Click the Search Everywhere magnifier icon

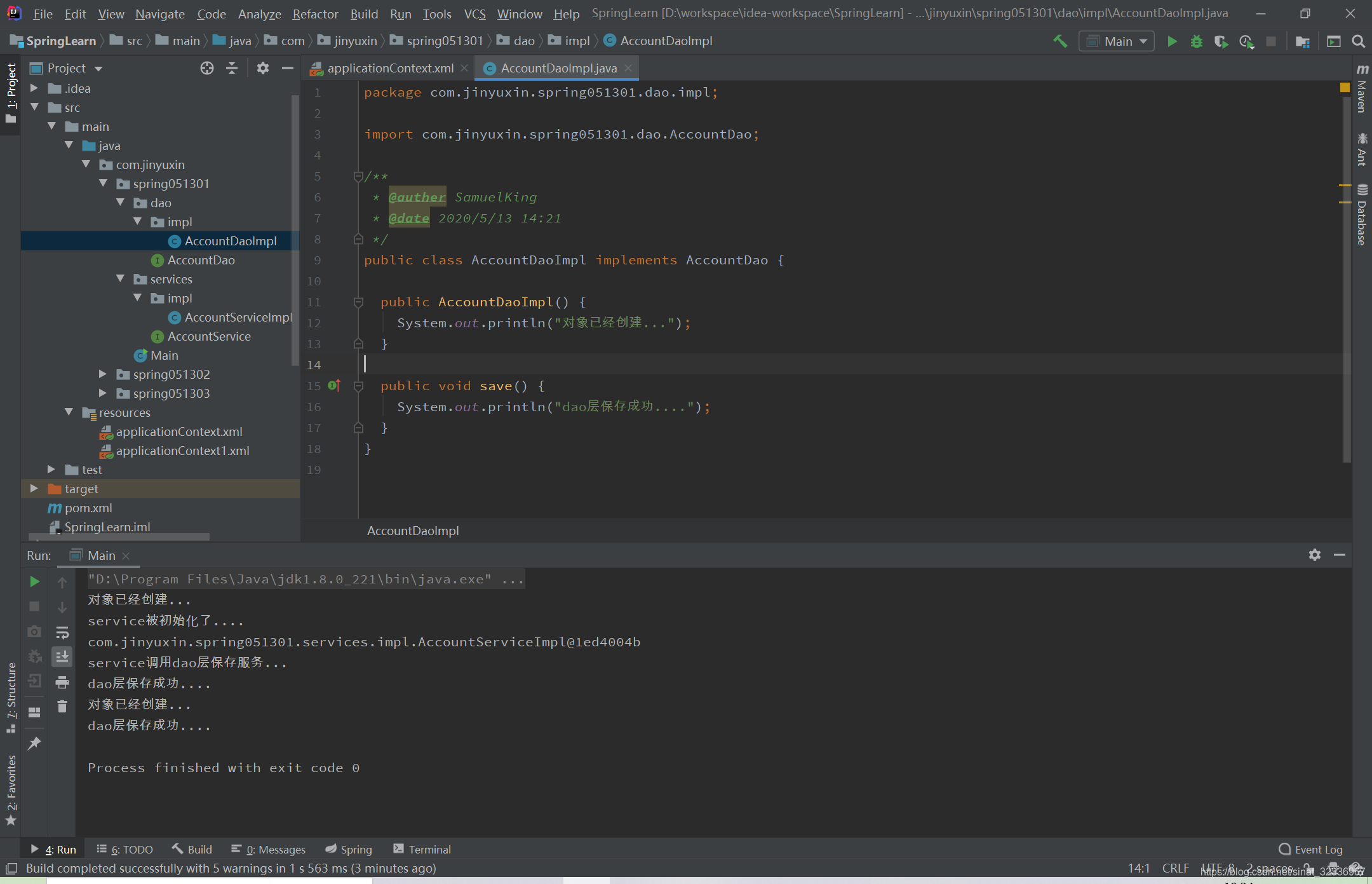pos(1359,41)
